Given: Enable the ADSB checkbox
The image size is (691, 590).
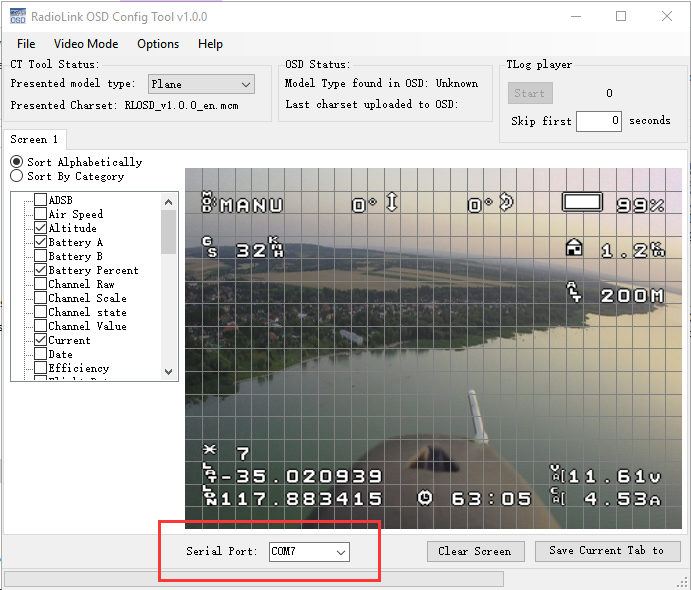Looking at the screenshot, I should pos(40,200).
